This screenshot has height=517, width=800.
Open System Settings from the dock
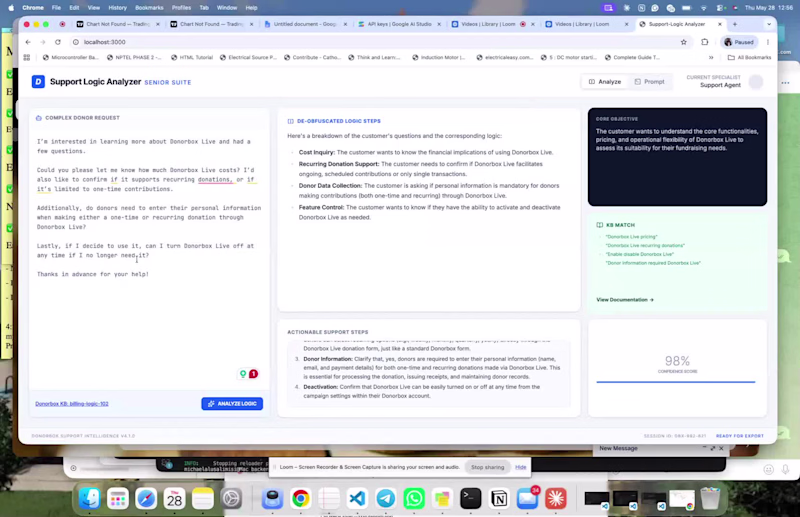click(231, 498)
